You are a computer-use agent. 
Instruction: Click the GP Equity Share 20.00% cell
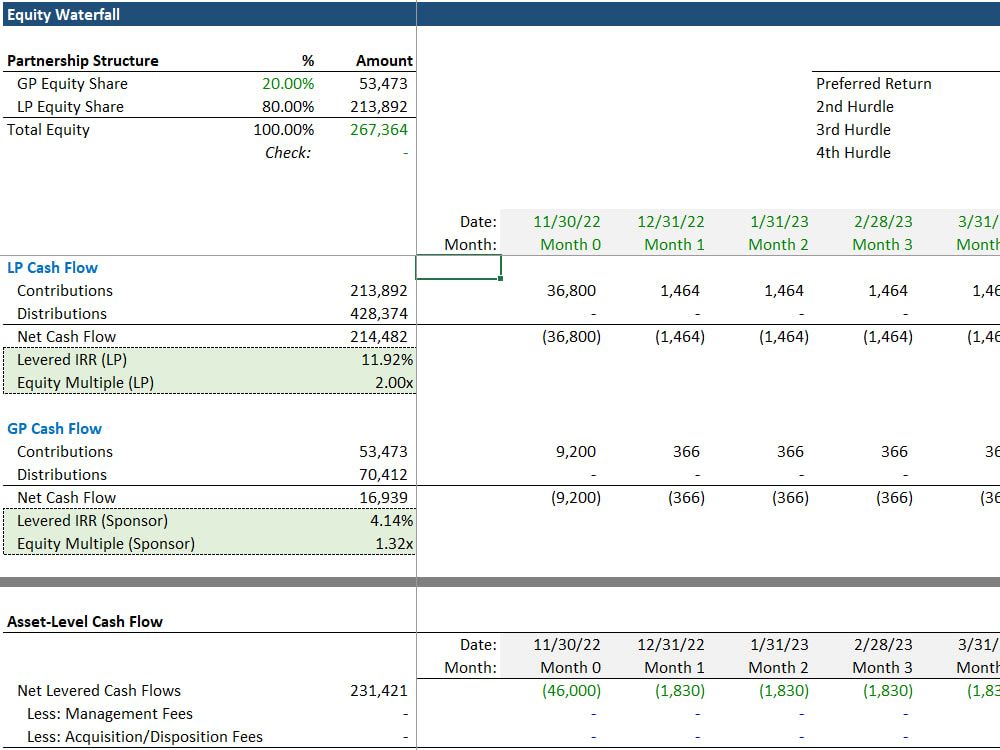288,84
